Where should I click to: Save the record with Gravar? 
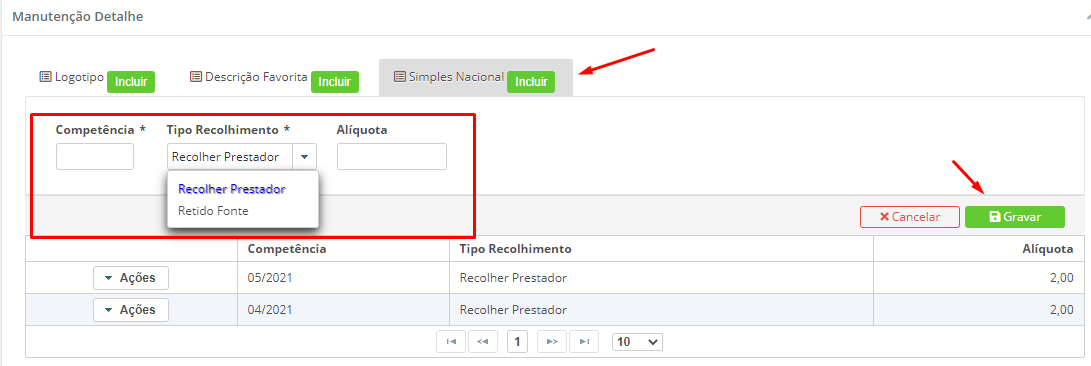pyautogui.click(x=1014, y=217)
